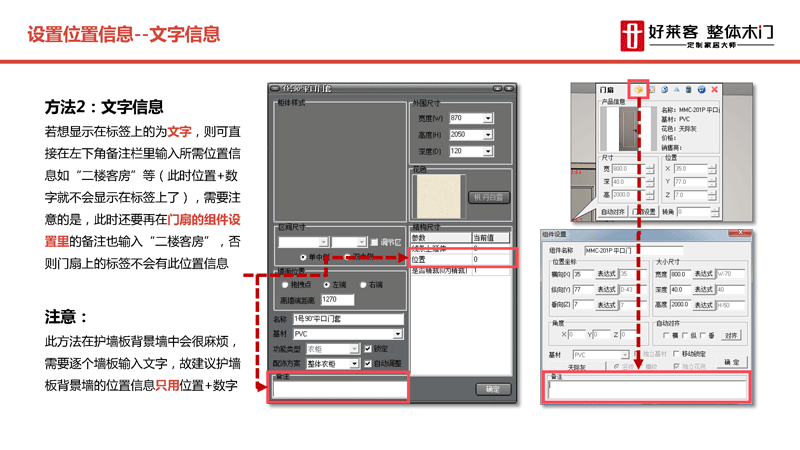Image resolution: width=800 pixels, height=450 pixels.
Task: Click the 确定 button in door frame dialog
Action: tap(492, 389)
